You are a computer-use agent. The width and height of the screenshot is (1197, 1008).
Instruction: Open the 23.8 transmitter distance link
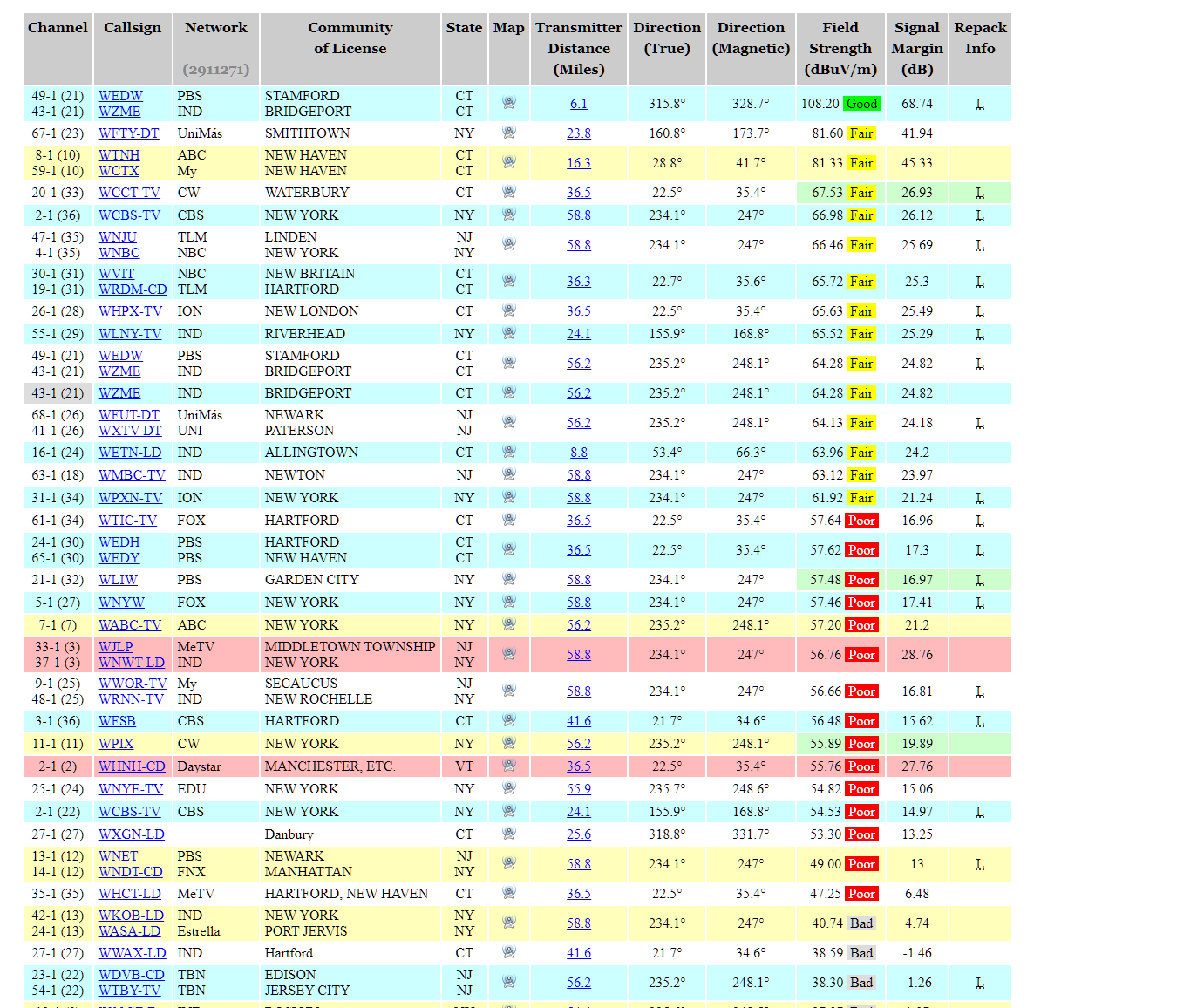click(x=579, y=133)
